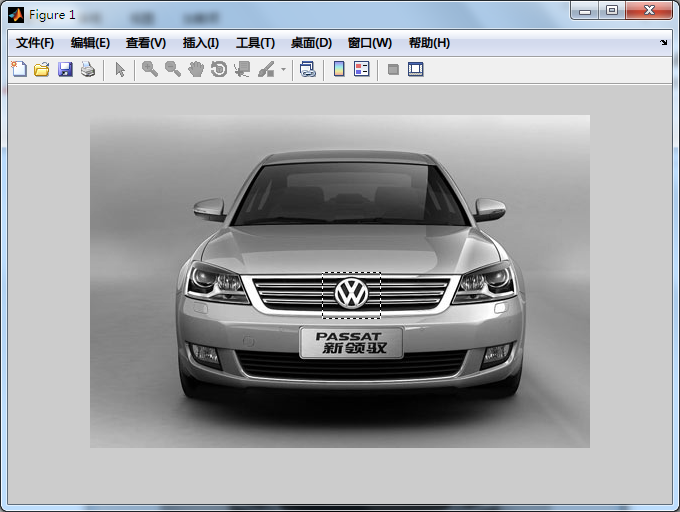The image size is (680, 512).
Task: Dock the figure using corner arrow
Action: point(664,42)
